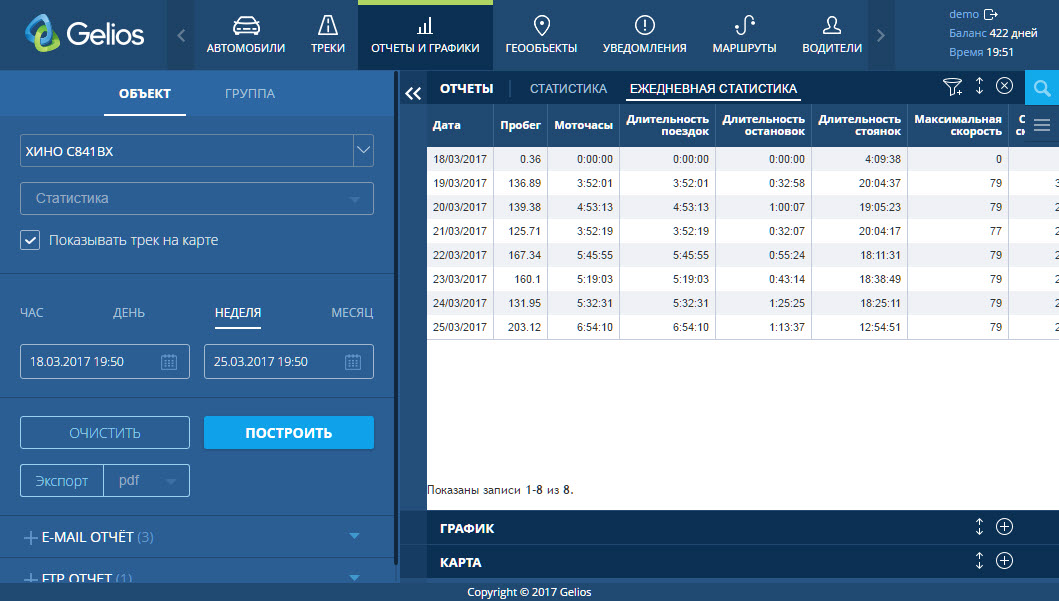Screen dimensions: 1059x601
Task: Click the add filter funnel icon
Action: pos(952,87)
